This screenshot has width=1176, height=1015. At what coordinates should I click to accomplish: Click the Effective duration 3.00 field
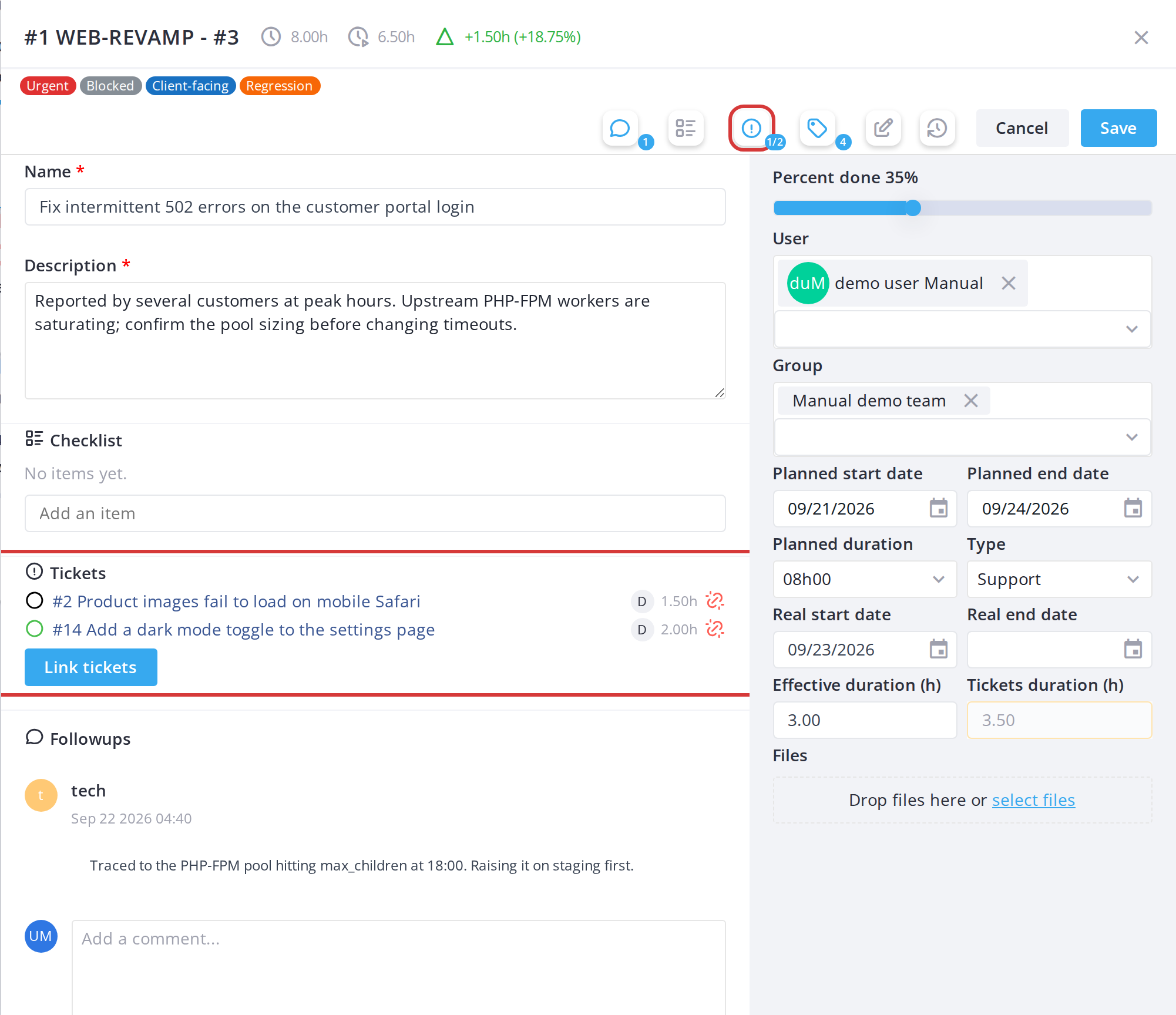pos(865,720)
